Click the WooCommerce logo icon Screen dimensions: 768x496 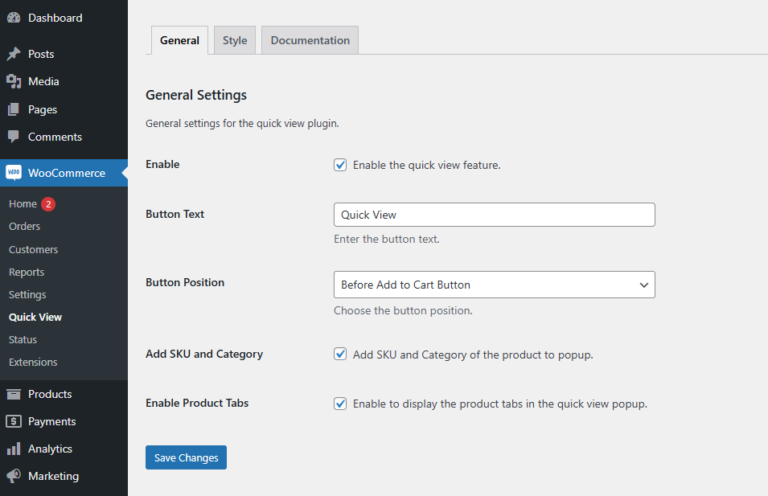[14, 172]
